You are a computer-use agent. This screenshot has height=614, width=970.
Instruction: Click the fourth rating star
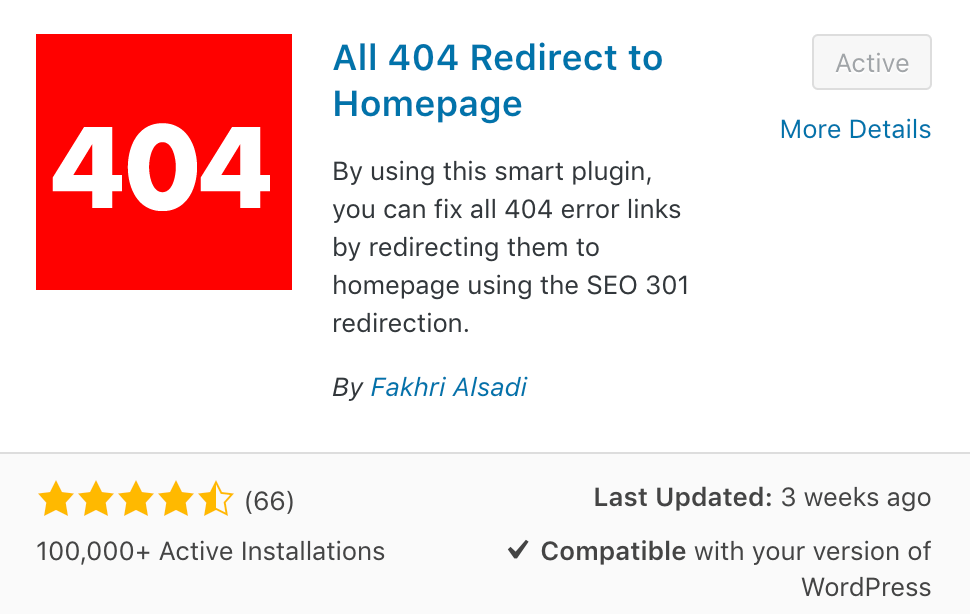click(175, 498)
